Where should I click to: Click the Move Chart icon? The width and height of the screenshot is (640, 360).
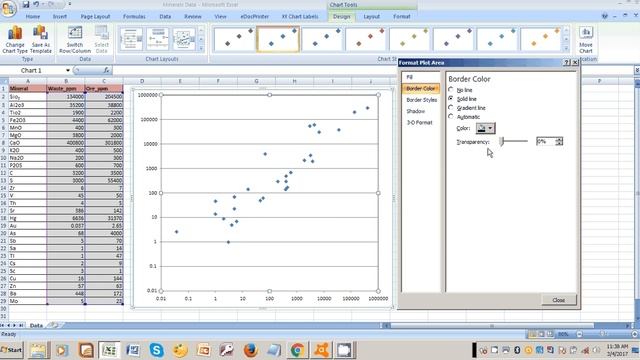click(x=586, y=40)
